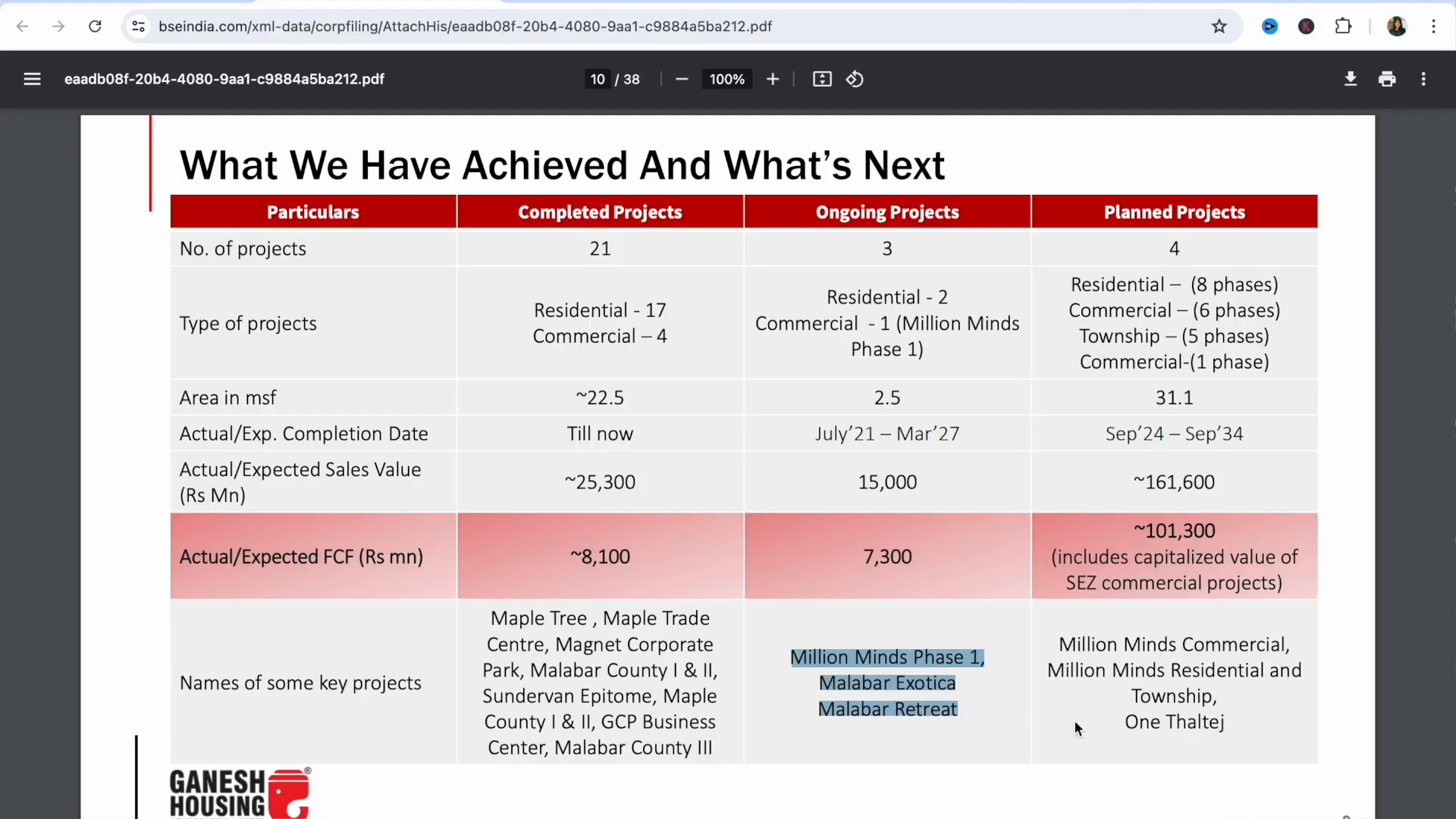Click the 'Sep'24 – Sep'34' date range
The width and height of the screenshot is (1456, 819).
click(x=1175, y=434)
